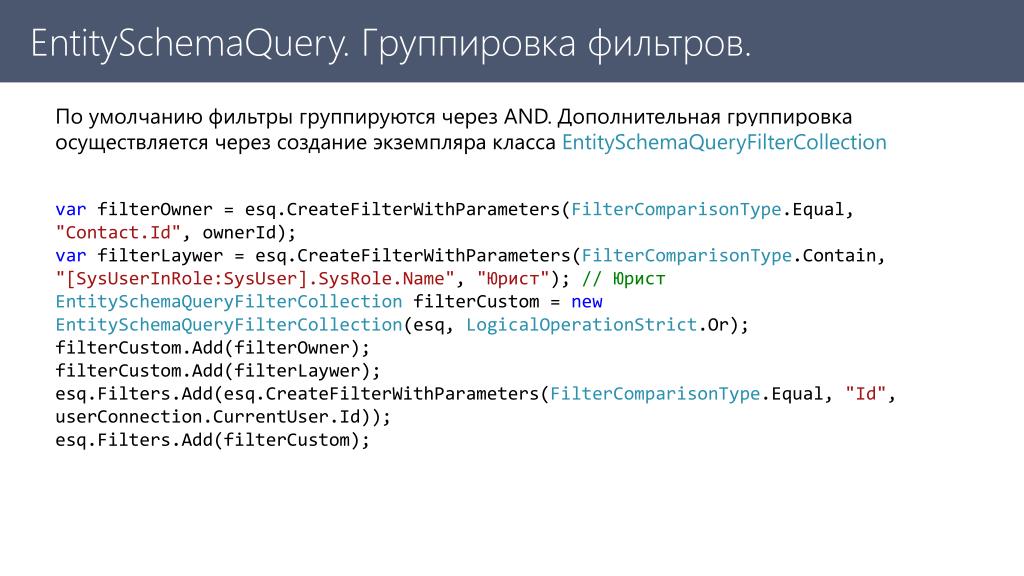Click the teal 'EntitySchemaQueryFilterCollection' class name in the description
The width and height of the screenshot is (1024, 576).
(x=724, y=142)
